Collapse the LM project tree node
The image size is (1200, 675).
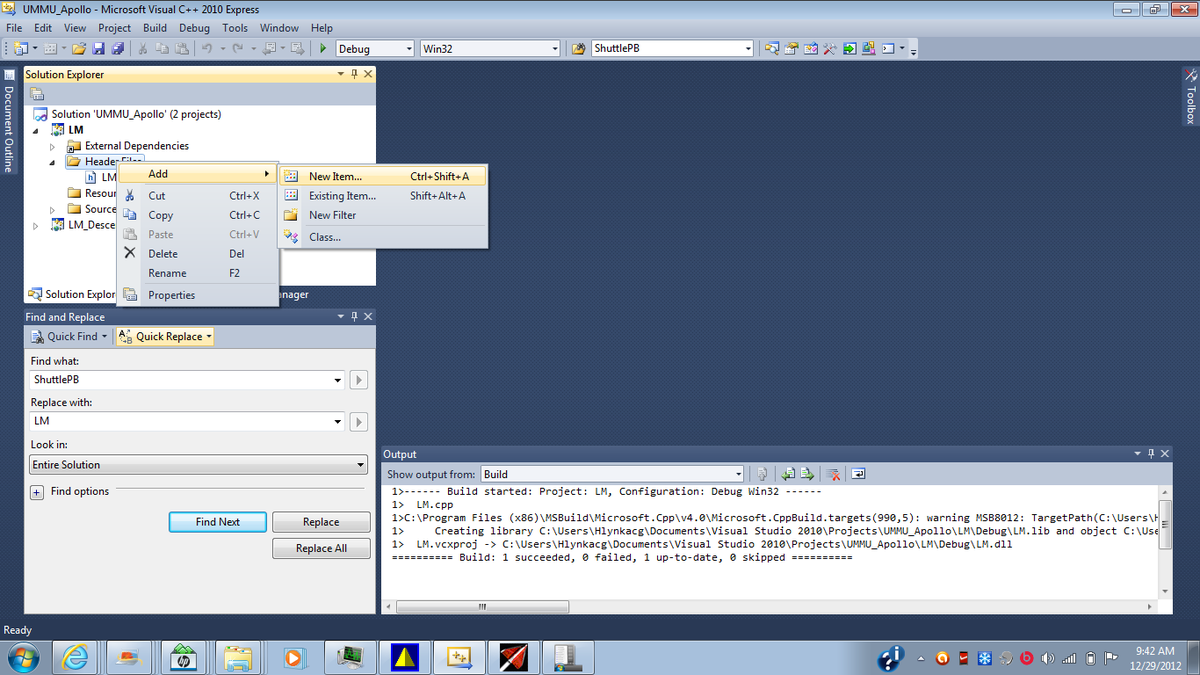[38, 130]
